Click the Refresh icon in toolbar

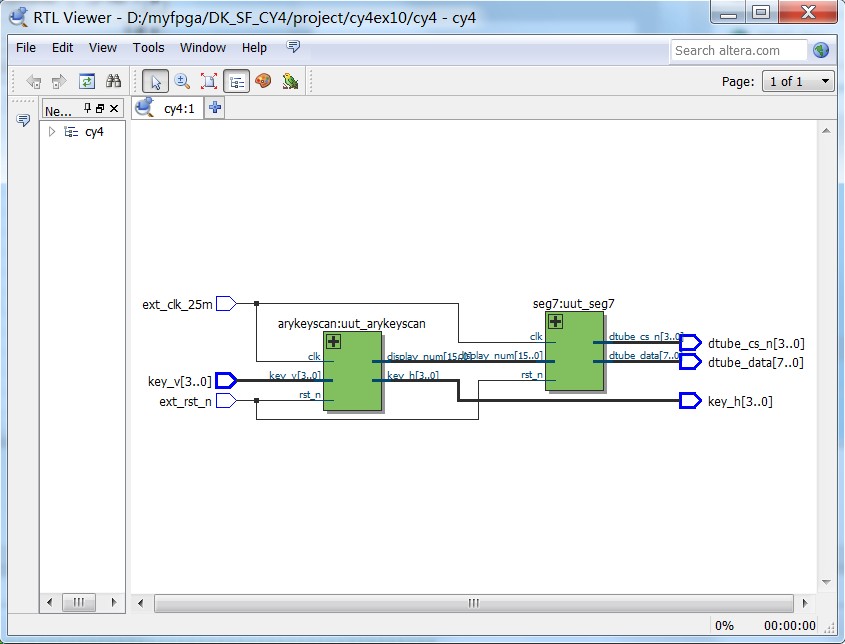[x=87, y=81]
